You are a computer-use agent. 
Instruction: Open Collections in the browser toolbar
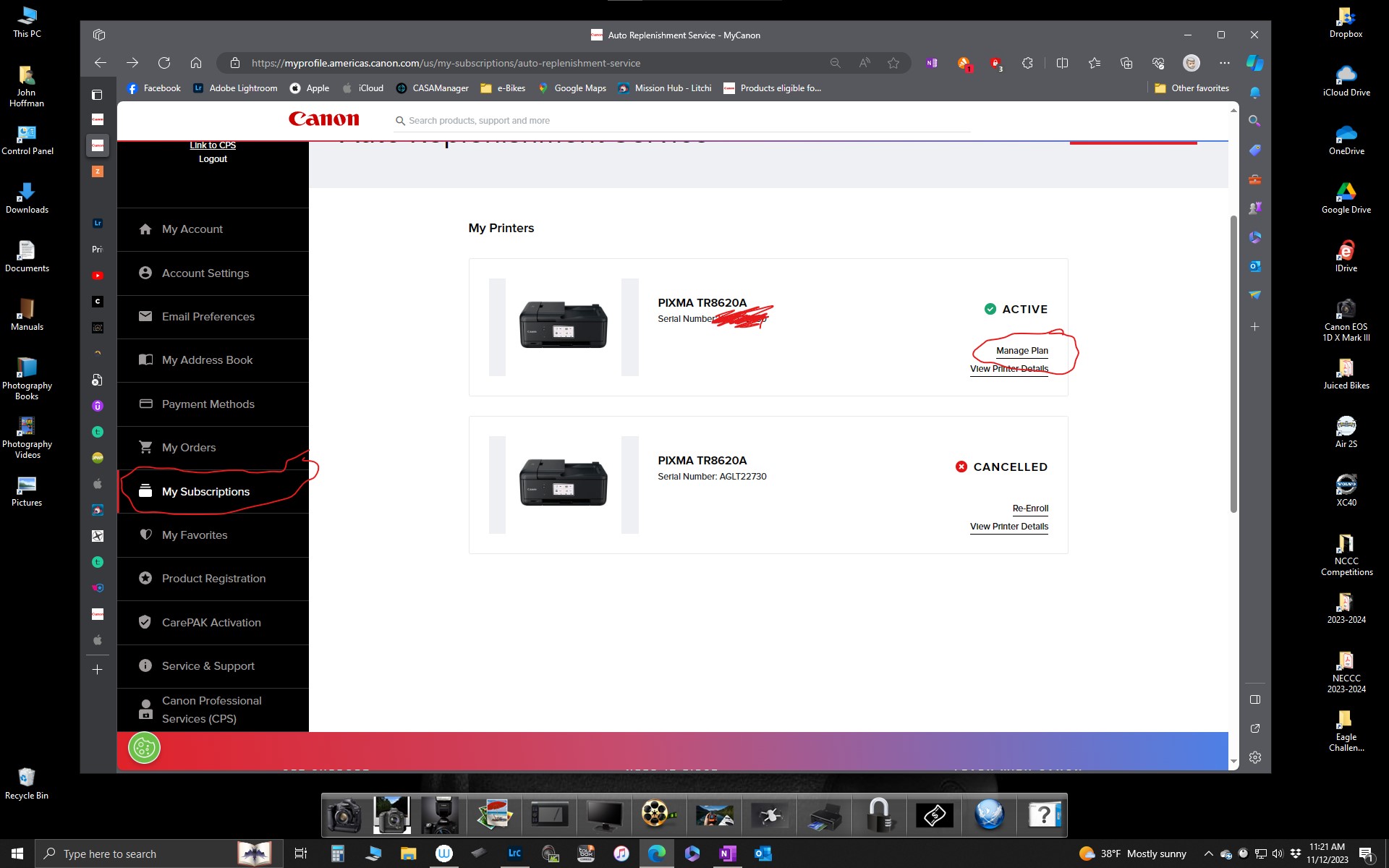pos(1126,63)
